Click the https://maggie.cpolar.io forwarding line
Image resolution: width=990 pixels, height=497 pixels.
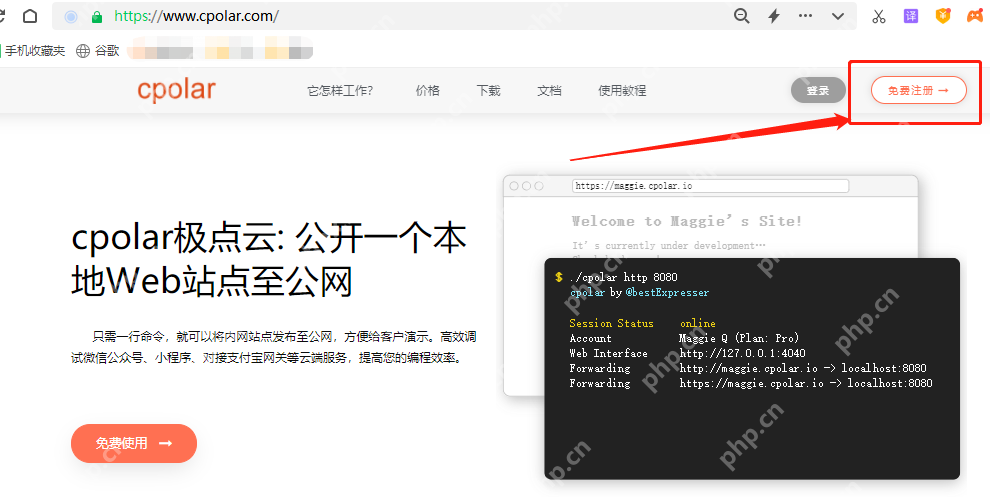click(806, 383)
